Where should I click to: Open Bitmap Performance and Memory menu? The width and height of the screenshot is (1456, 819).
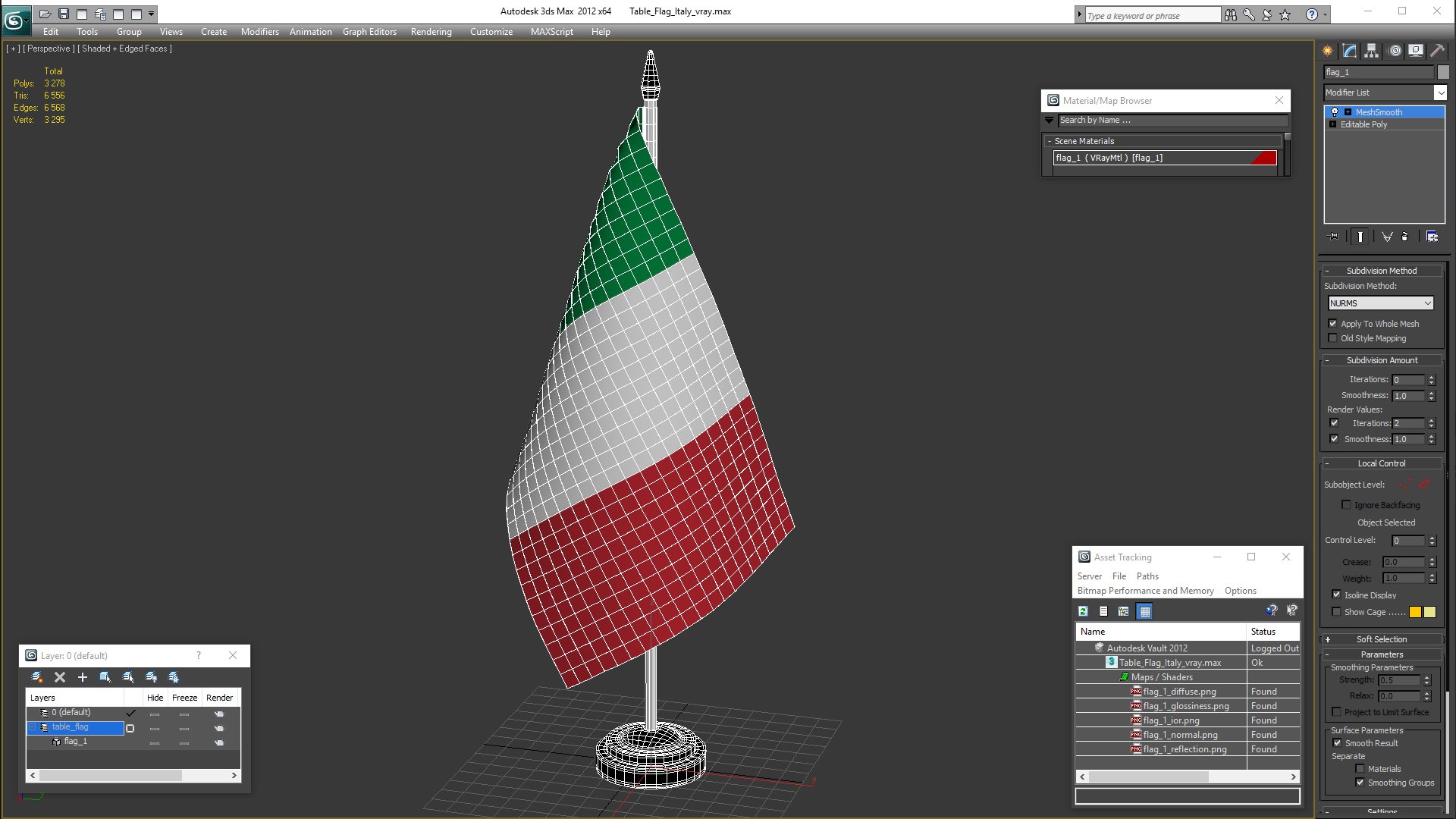[x=1145, y=591]
